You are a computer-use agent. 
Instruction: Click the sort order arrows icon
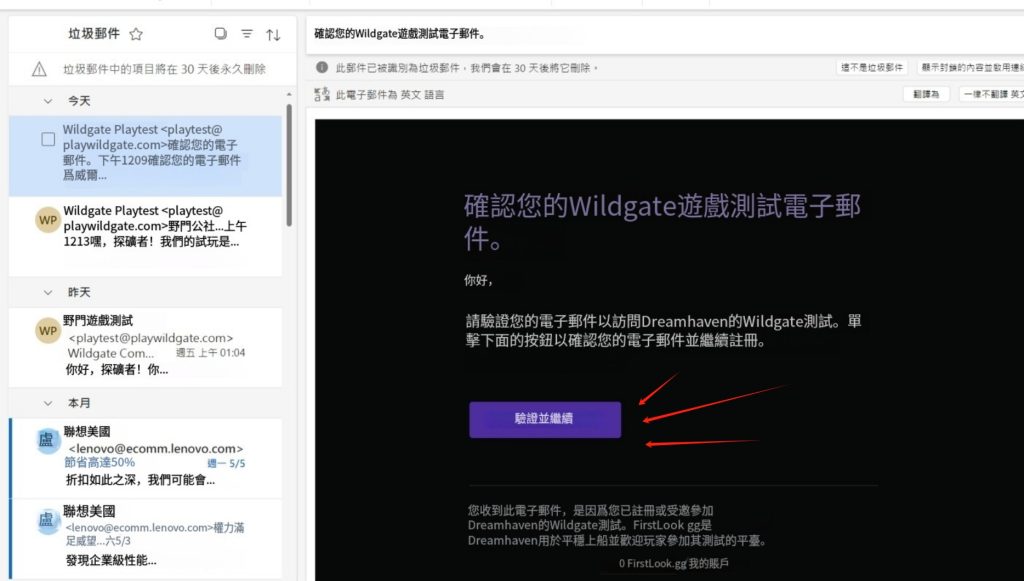tap(273, 35)
